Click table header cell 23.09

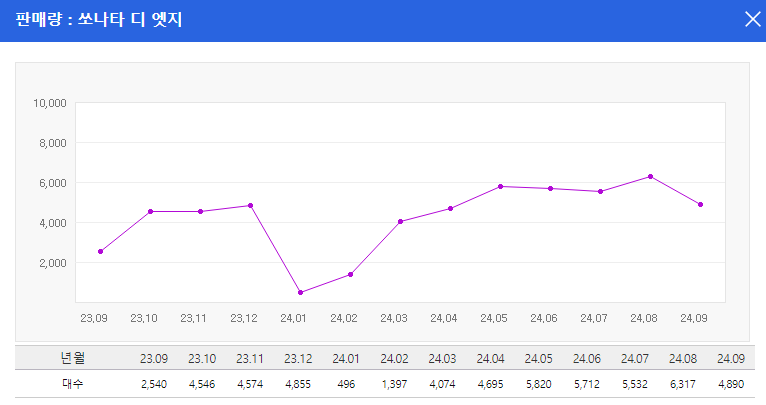pos(154,359)
